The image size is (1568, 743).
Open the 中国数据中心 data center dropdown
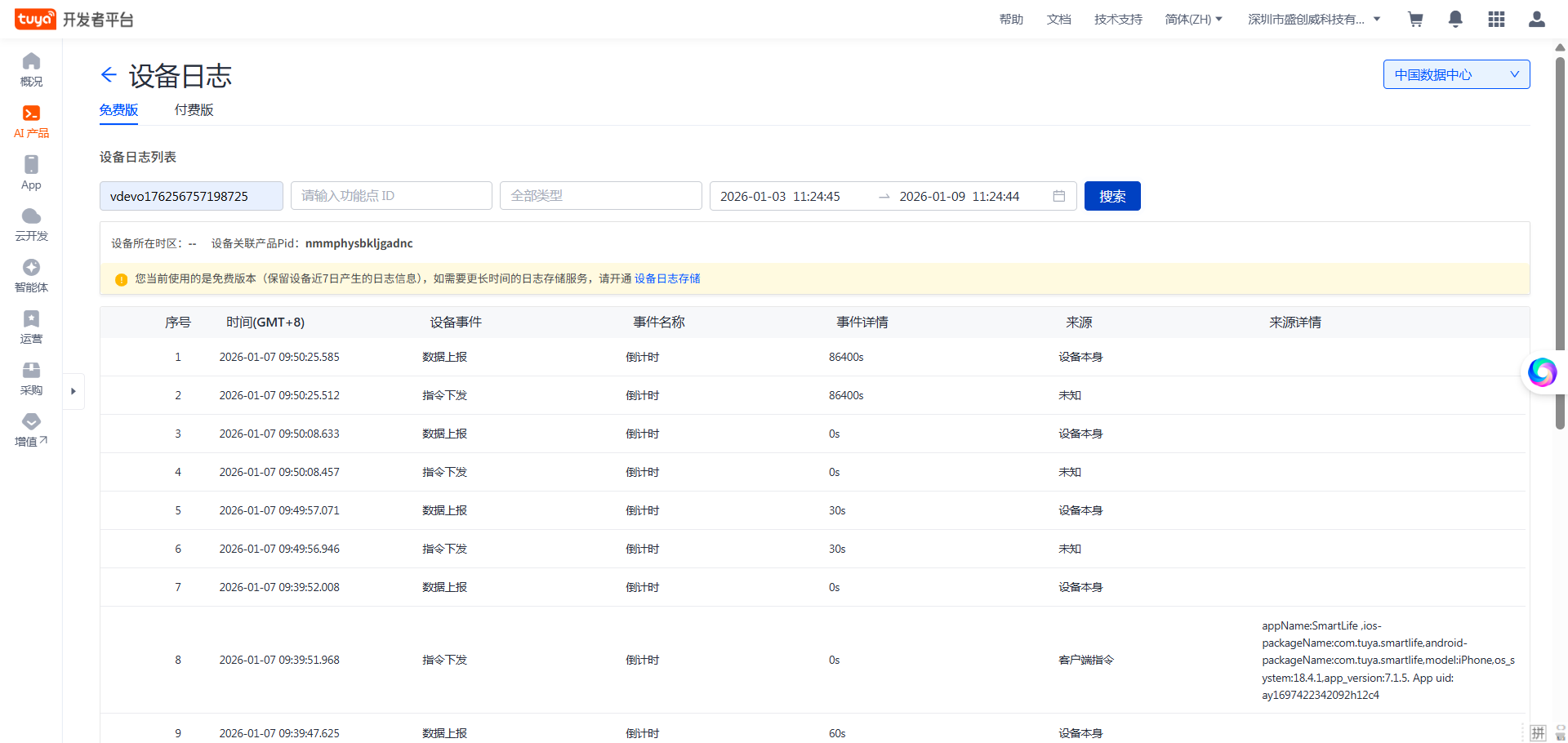[x=1456, y=74]
